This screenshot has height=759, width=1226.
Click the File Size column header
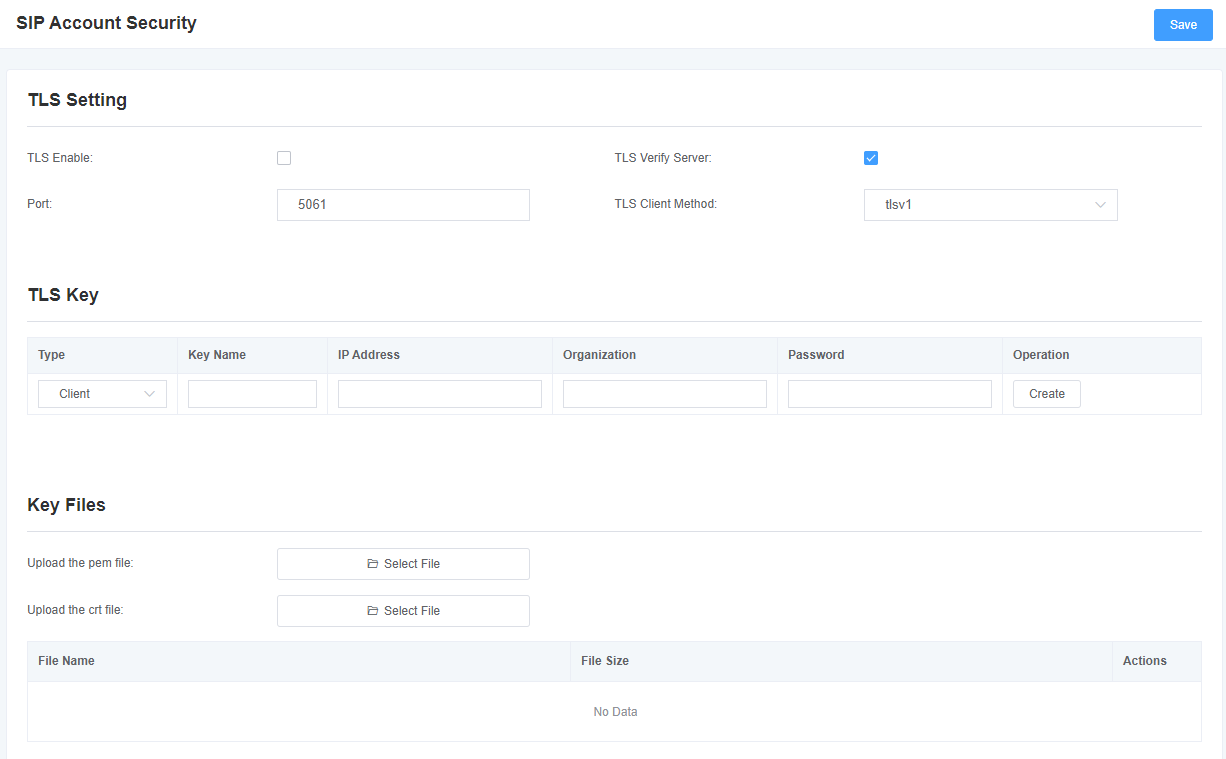click(x=605, y=661)
